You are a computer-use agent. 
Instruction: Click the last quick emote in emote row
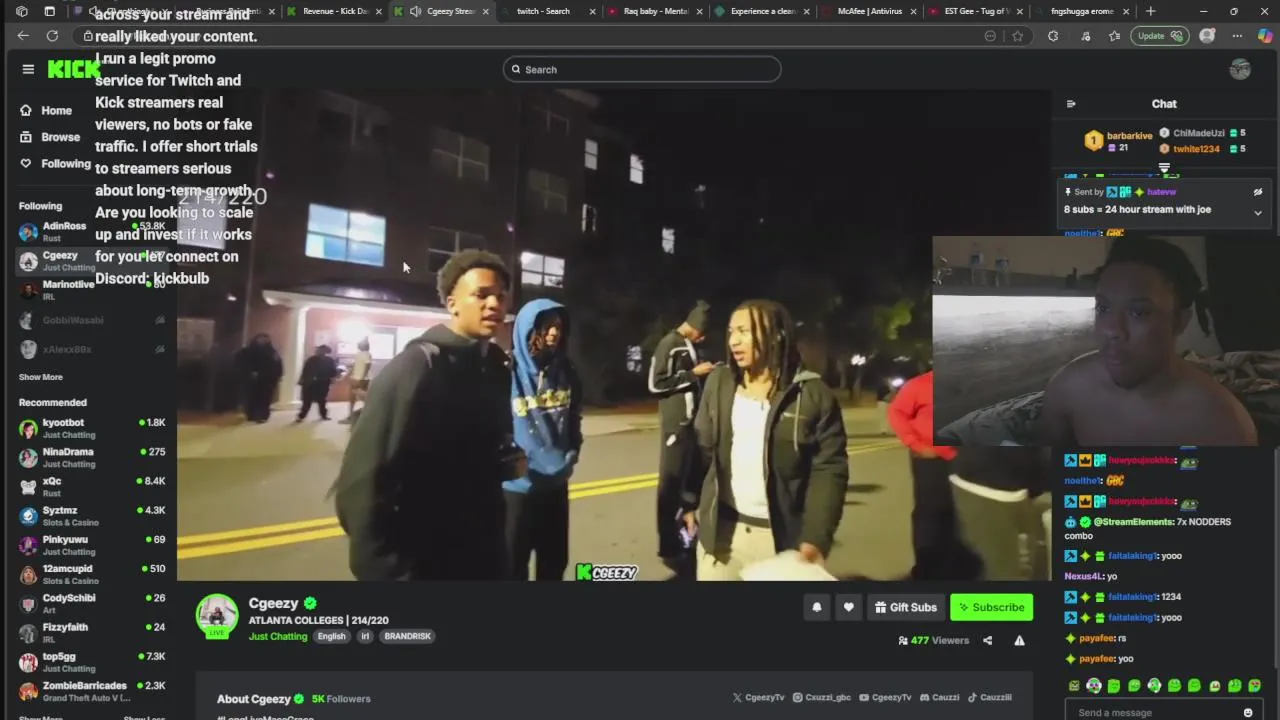pos(1255,686)
